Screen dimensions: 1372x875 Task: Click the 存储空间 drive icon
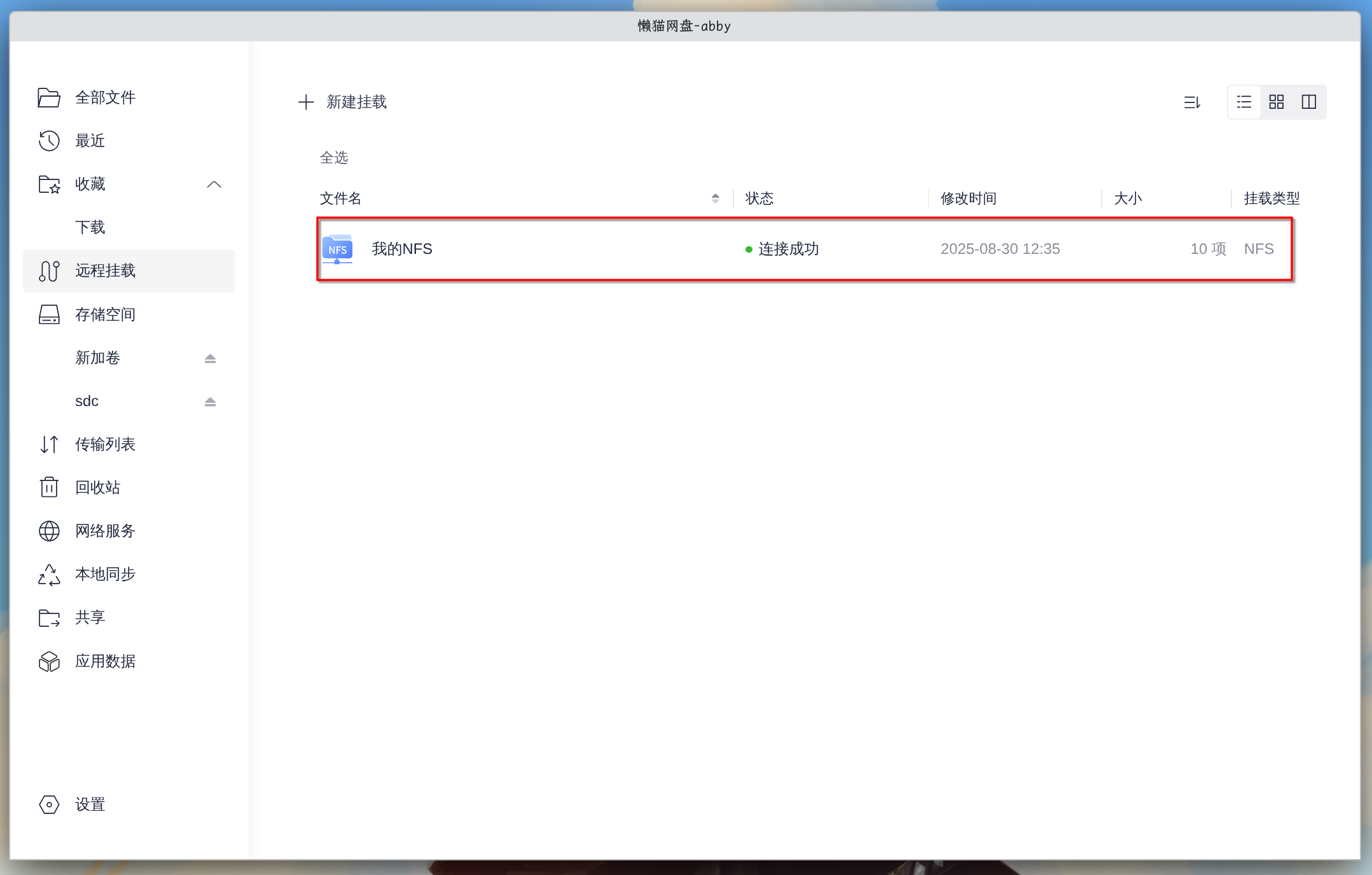pos(49,314)
